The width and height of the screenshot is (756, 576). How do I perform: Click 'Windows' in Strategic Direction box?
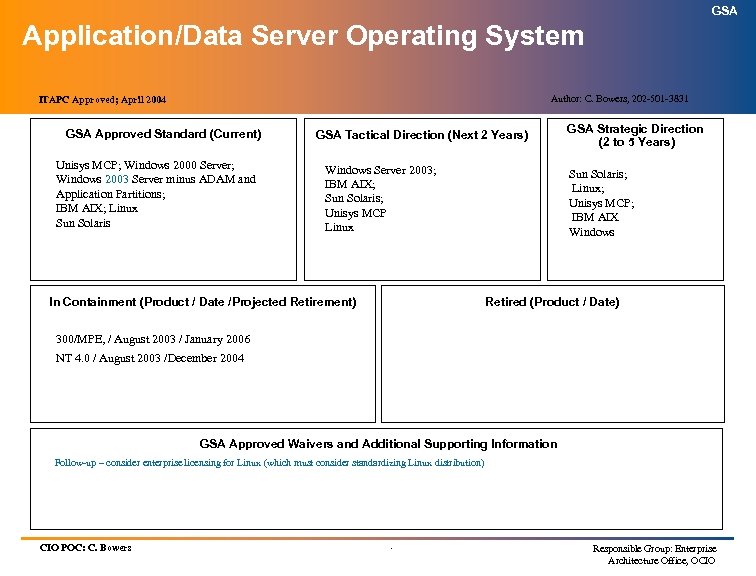click(x=591, y=232)
